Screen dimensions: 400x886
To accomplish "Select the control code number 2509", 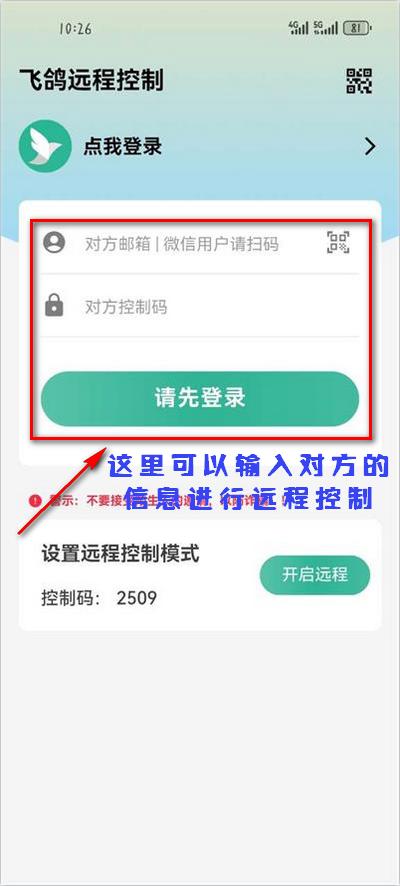I will (137, 598).
